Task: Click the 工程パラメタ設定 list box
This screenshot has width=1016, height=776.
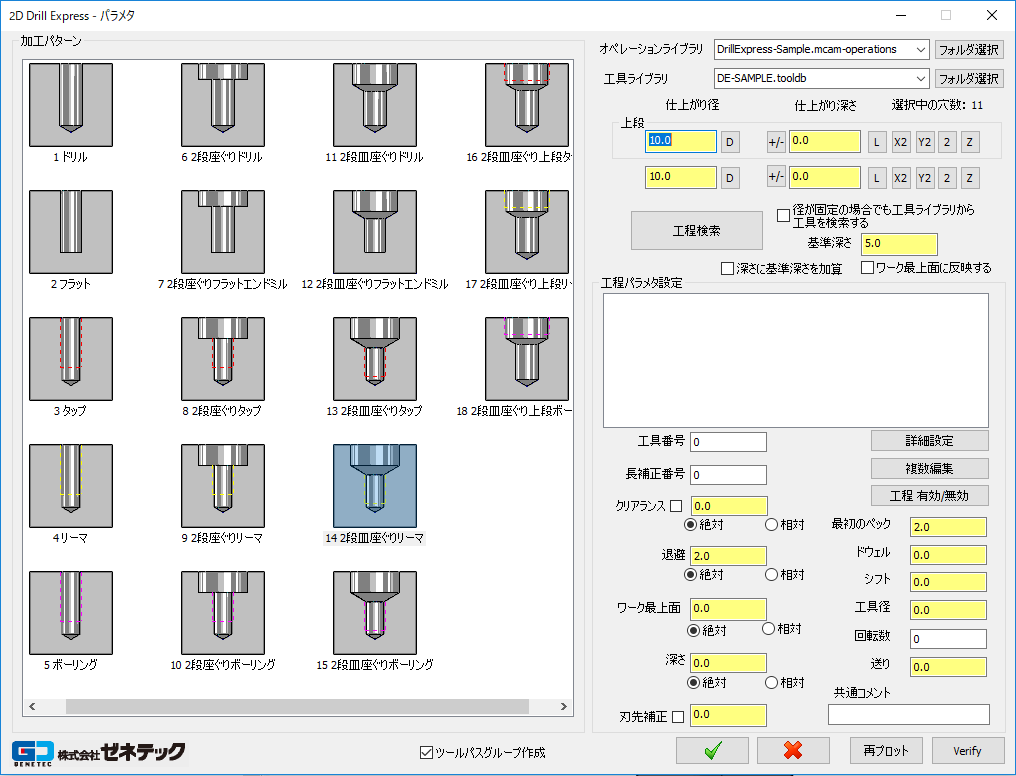Action: 796,360
